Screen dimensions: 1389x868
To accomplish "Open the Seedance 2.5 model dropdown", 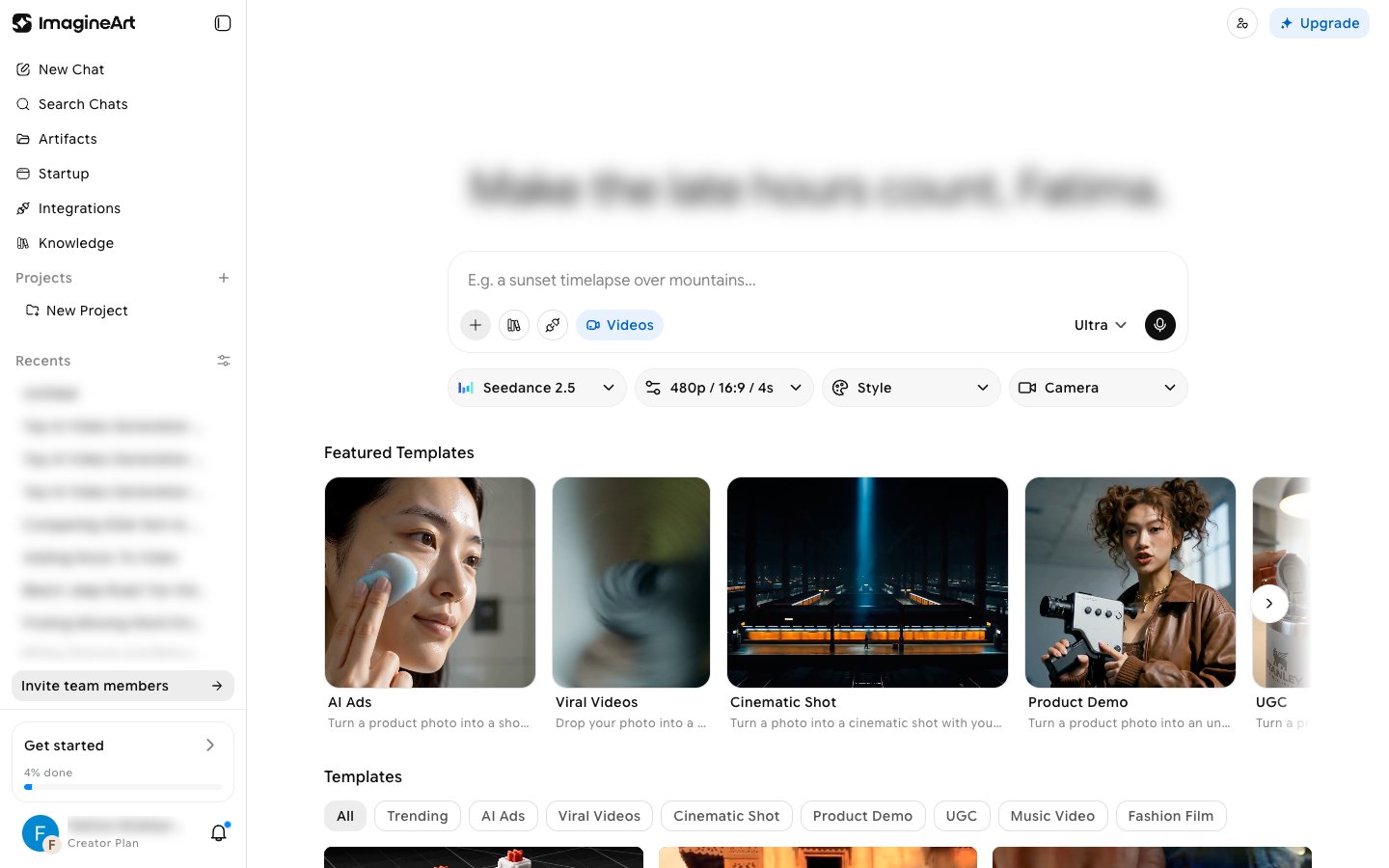I will pos(537,388).
